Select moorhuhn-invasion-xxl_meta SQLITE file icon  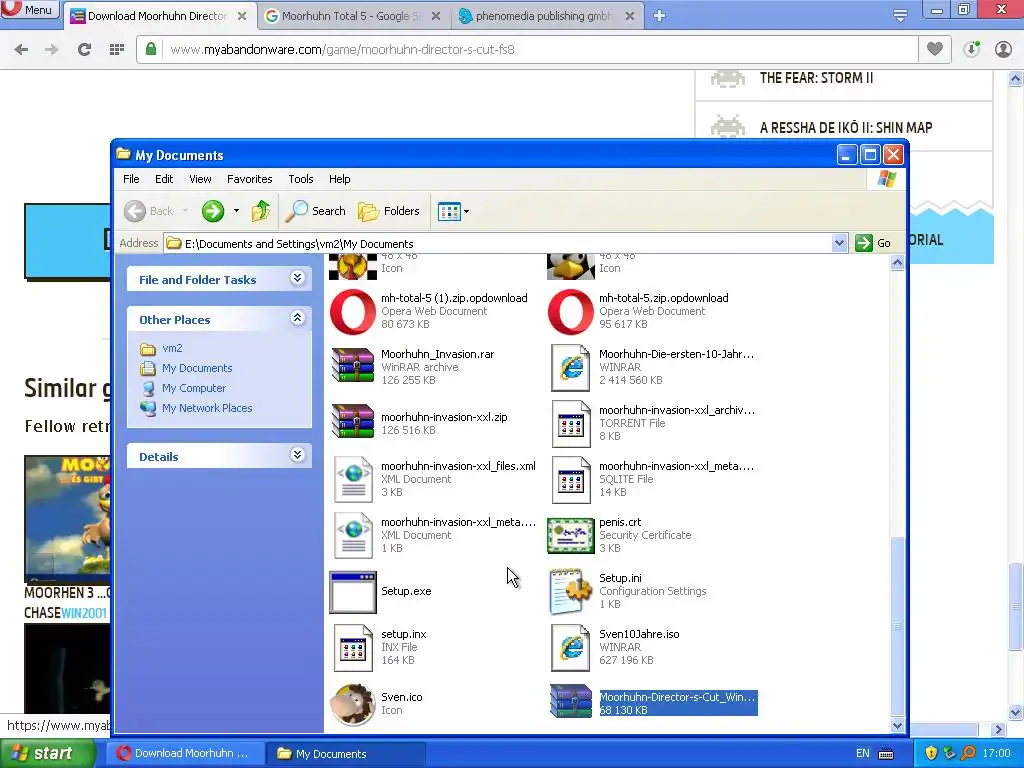(571, 480)
